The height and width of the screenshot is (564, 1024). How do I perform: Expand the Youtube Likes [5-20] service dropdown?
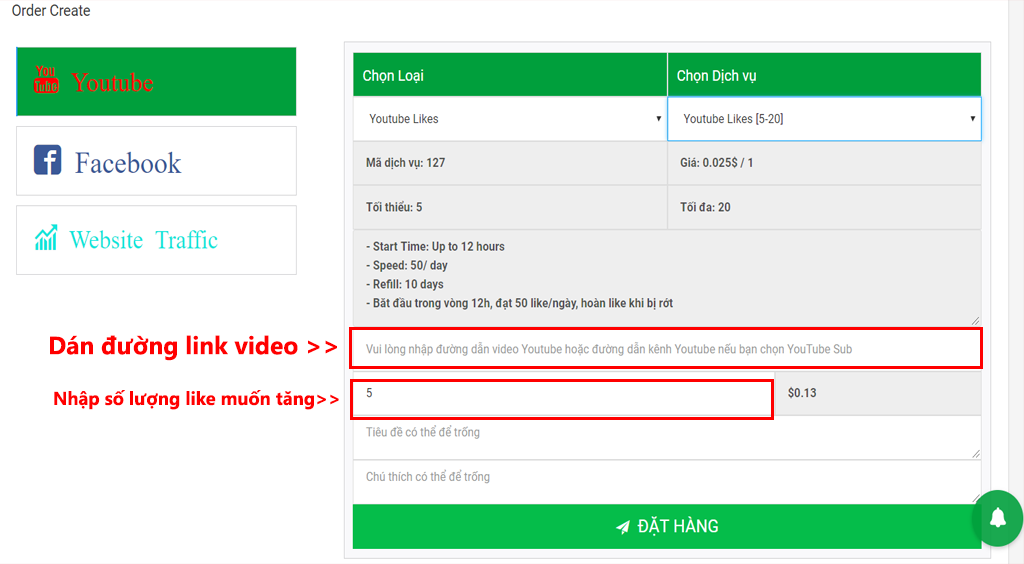coord(824,119)
